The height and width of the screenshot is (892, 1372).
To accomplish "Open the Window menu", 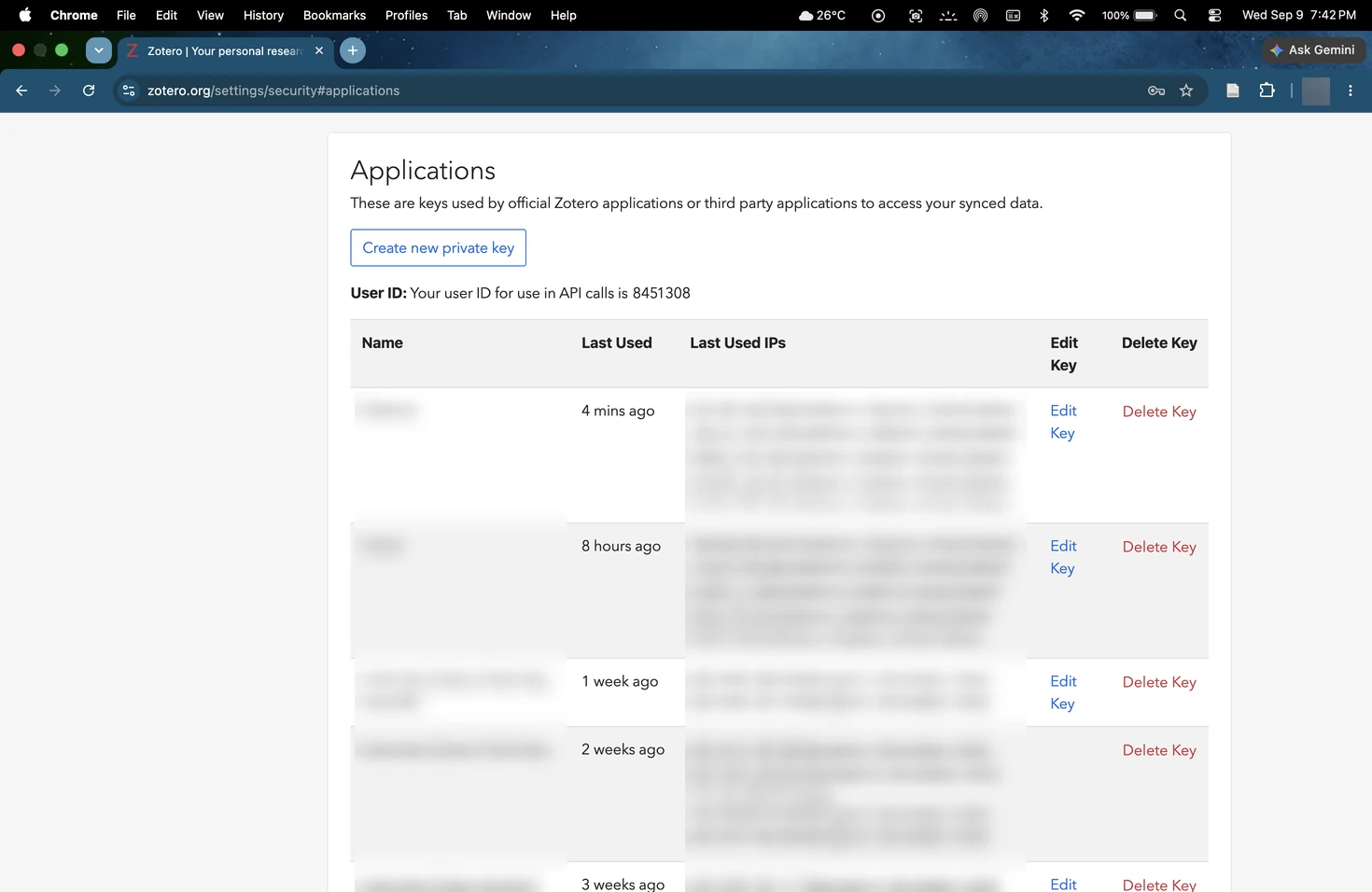I will pos(508,15).
